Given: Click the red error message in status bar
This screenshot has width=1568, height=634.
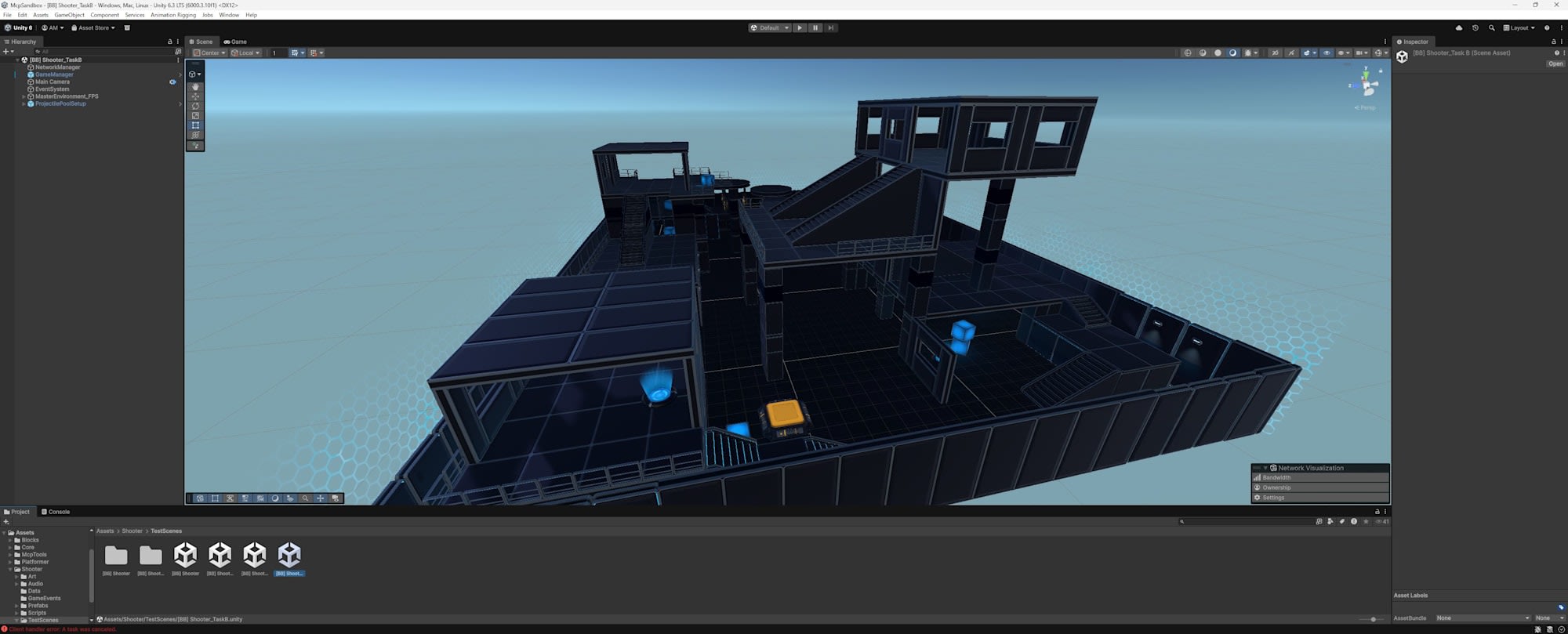Looking at the screenshot, I should tap(63, 629).
